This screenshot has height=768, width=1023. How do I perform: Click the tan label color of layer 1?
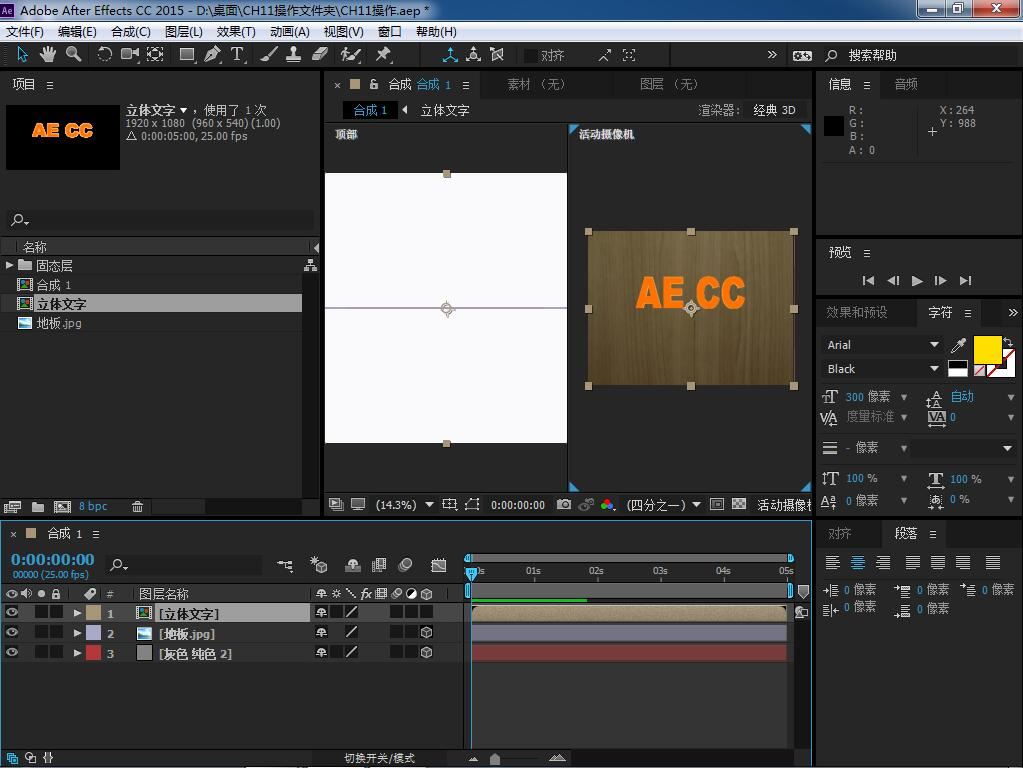pyautogui.click(x=94, y=613)
